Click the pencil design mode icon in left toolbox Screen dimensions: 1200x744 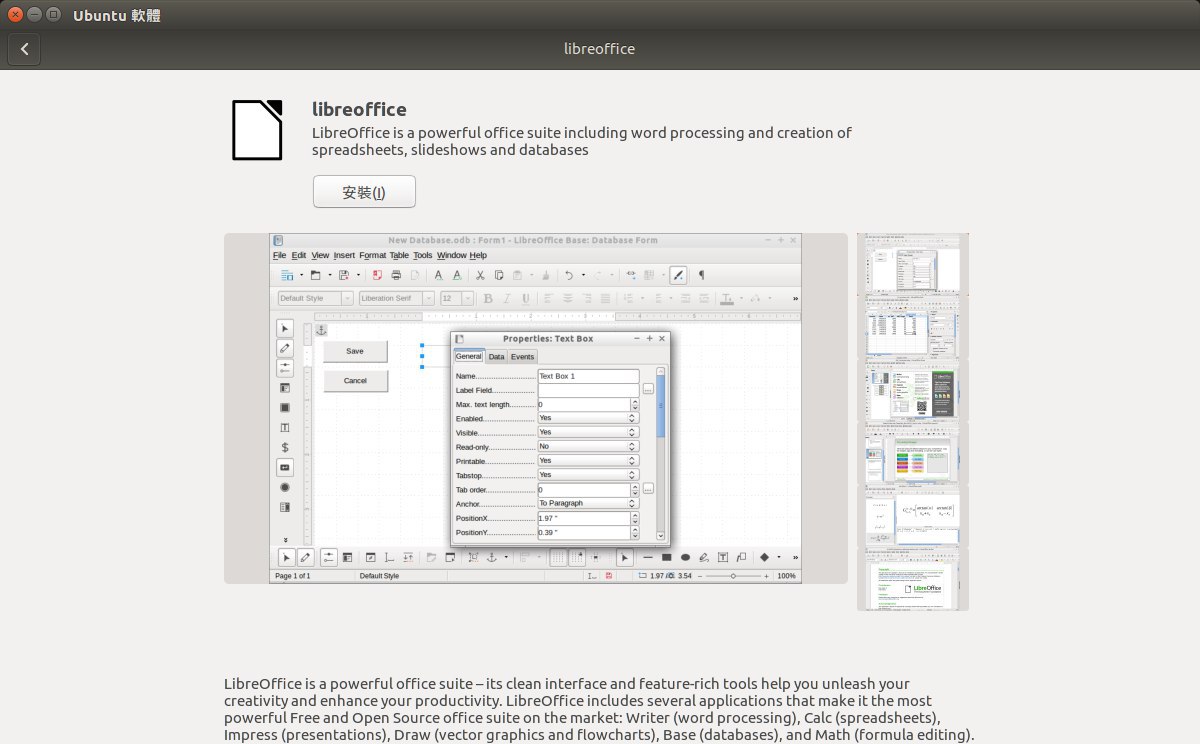click(285, 348)
